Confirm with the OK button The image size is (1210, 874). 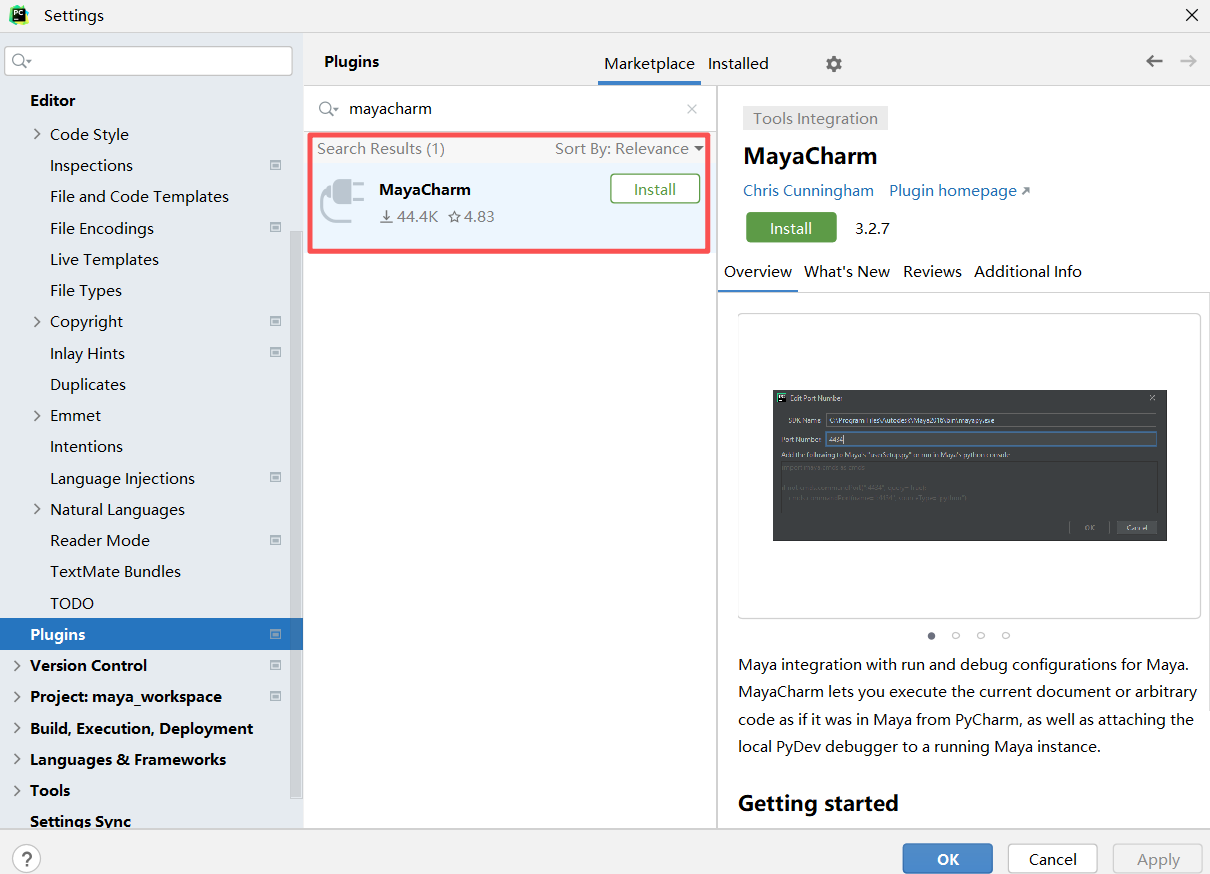click(x=948, y=859)
